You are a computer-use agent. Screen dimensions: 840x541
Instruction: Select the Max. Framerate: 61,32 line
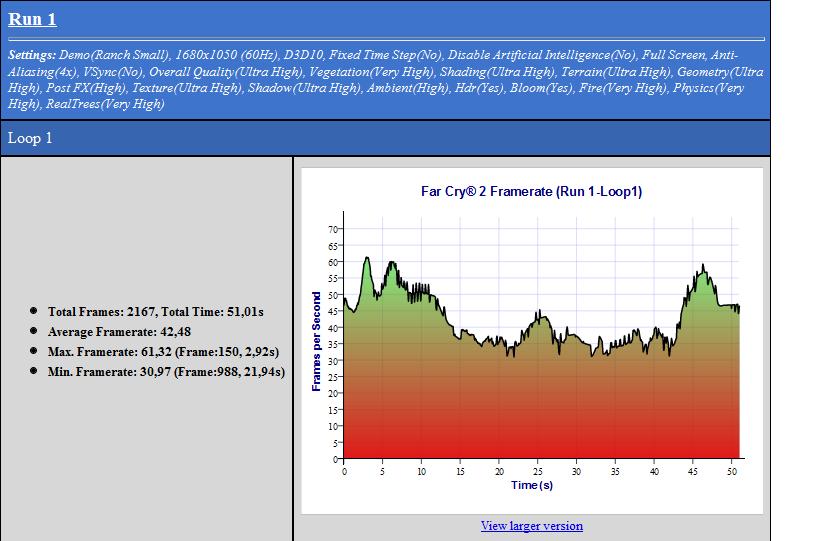click(x=163, y=352)
